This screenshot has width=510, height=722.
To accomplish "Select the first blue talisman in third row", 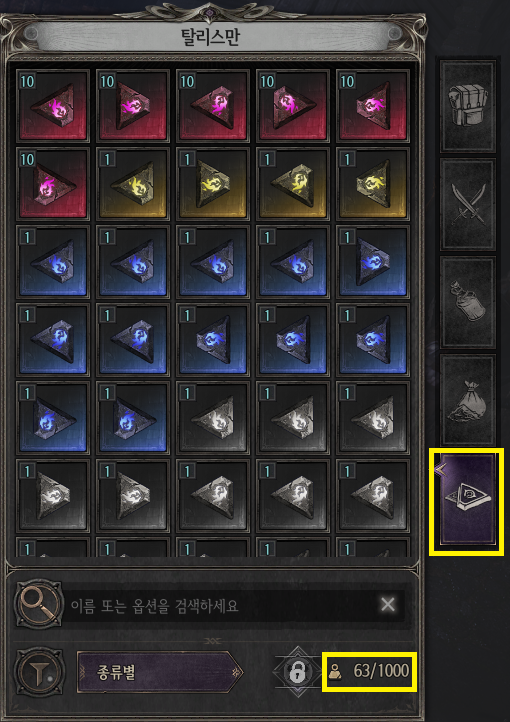I will [x=52, y=261].
